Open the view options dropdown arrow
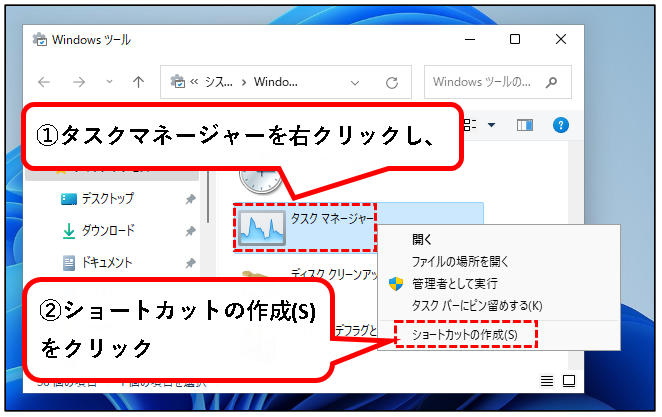 tap(491, 125)
